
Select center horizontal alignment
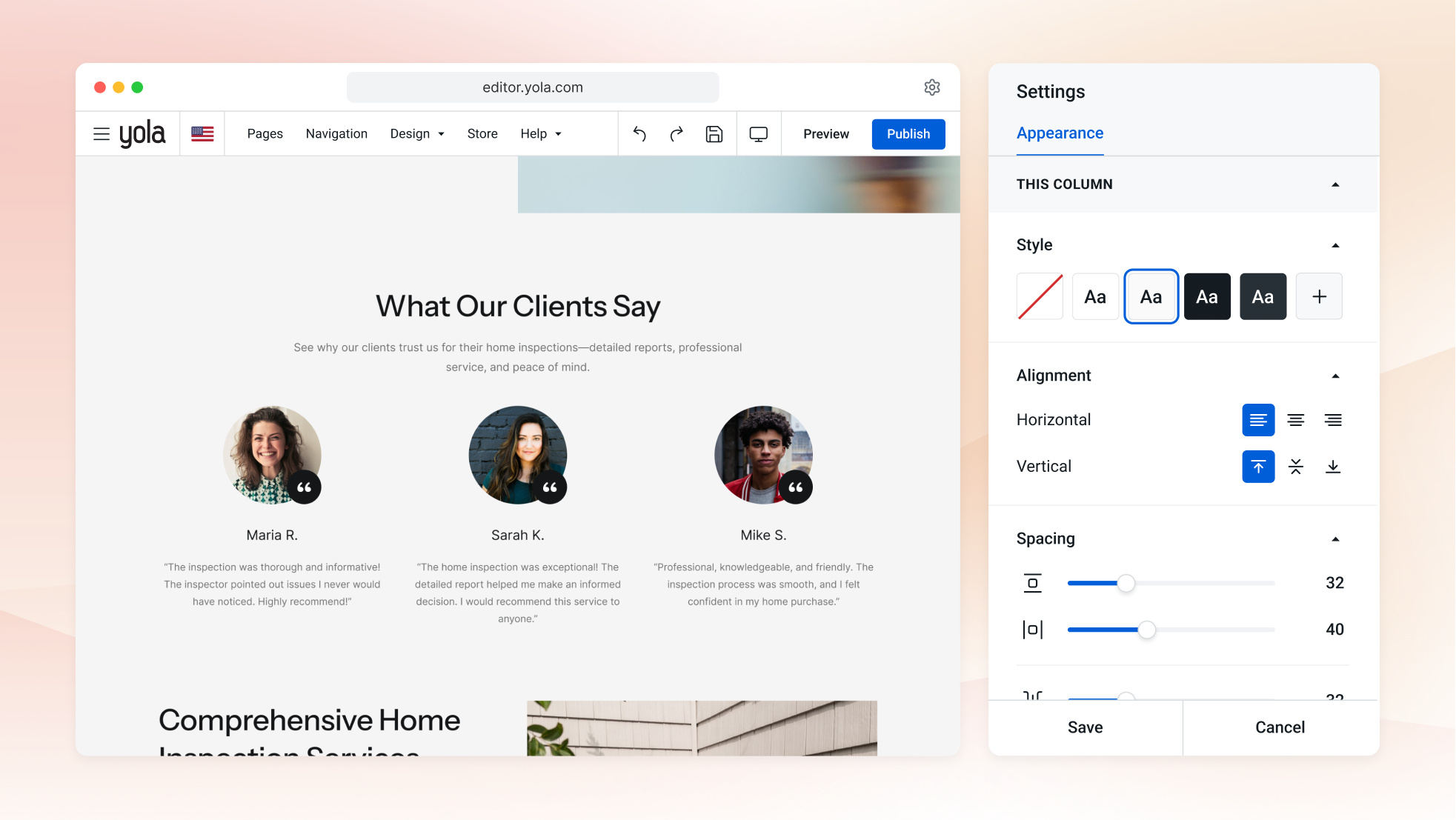1296,420
